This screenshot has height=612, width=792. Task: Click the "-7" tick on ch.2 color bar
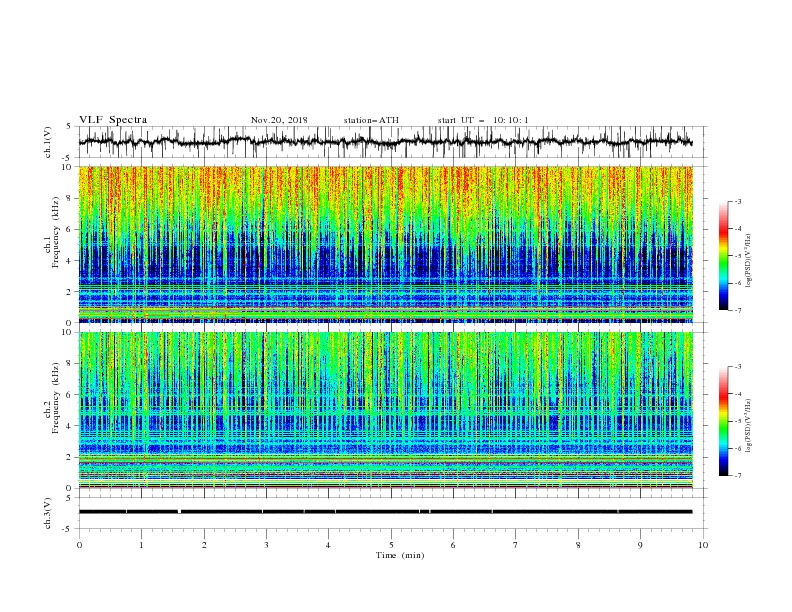pos(737,476)
